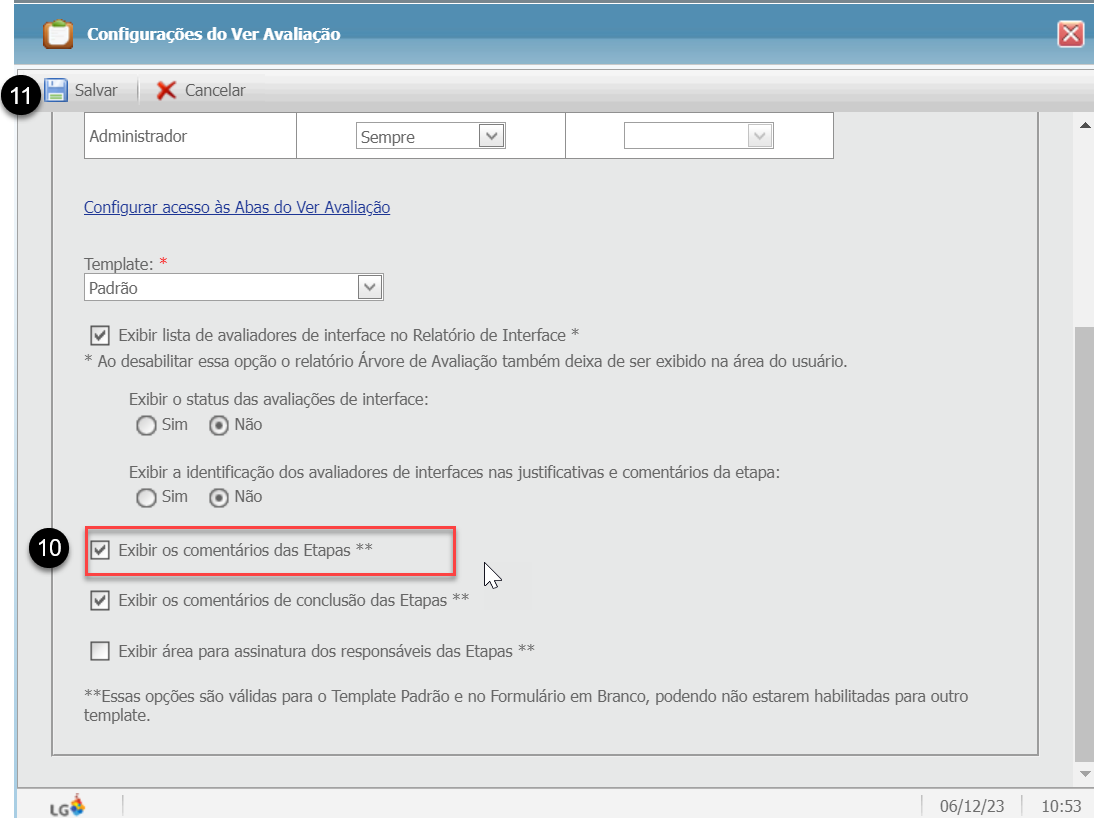Select Não for identificação dos avaliadores de interfaces
Image resolution: width=1094 pixels, height=818 pixels.
[218, 497]
